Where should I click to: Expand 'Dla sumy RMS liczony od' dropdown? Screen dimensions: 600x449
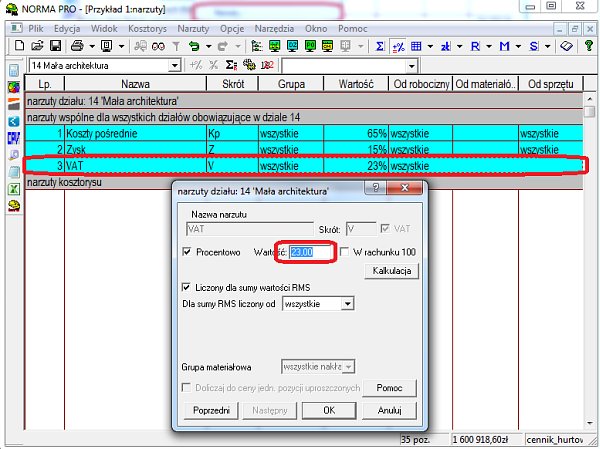(x=346, y=302)
